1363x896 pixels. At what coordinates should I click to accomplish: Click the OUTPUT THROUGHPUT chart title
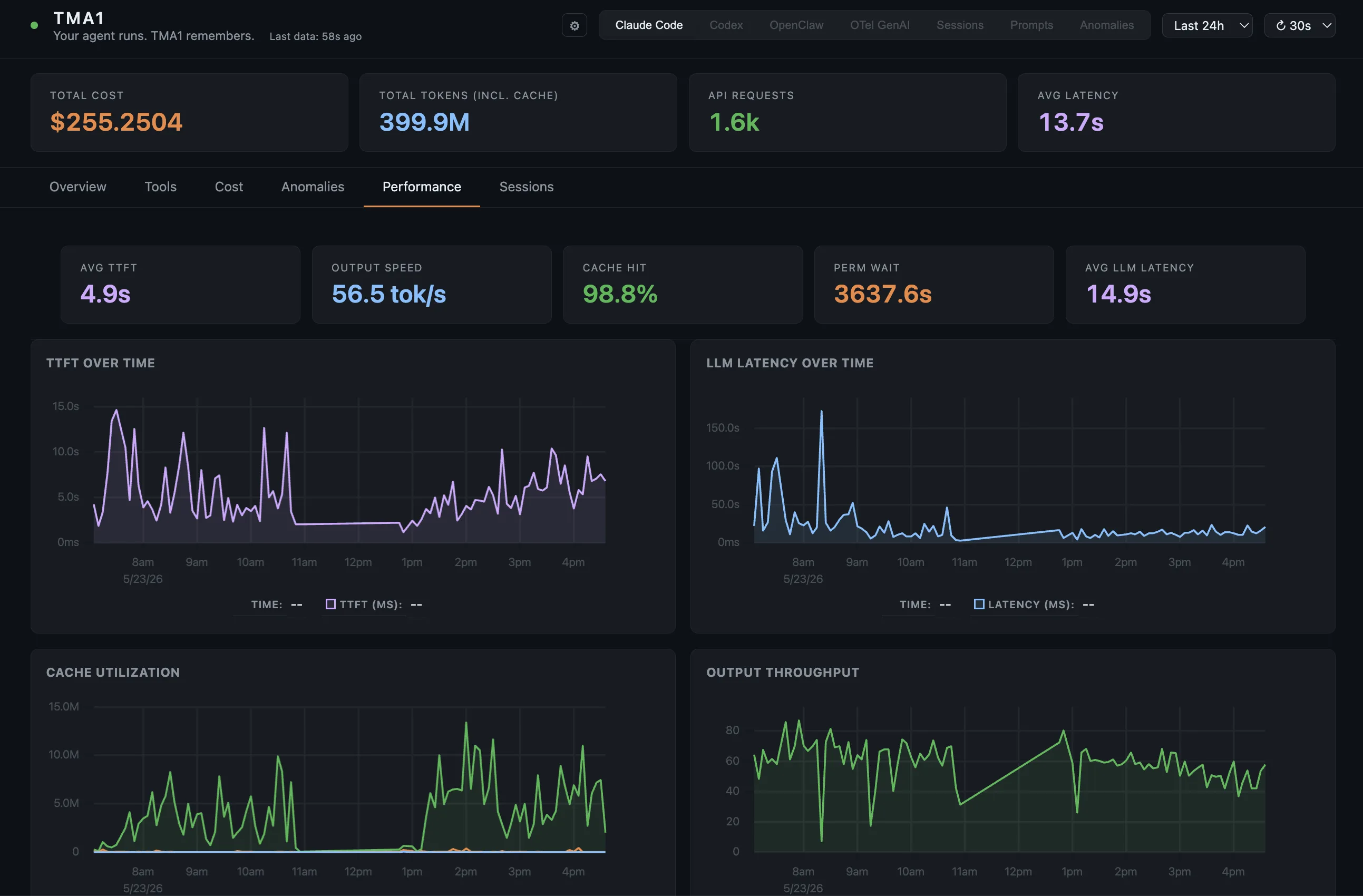tap(783, 672)
